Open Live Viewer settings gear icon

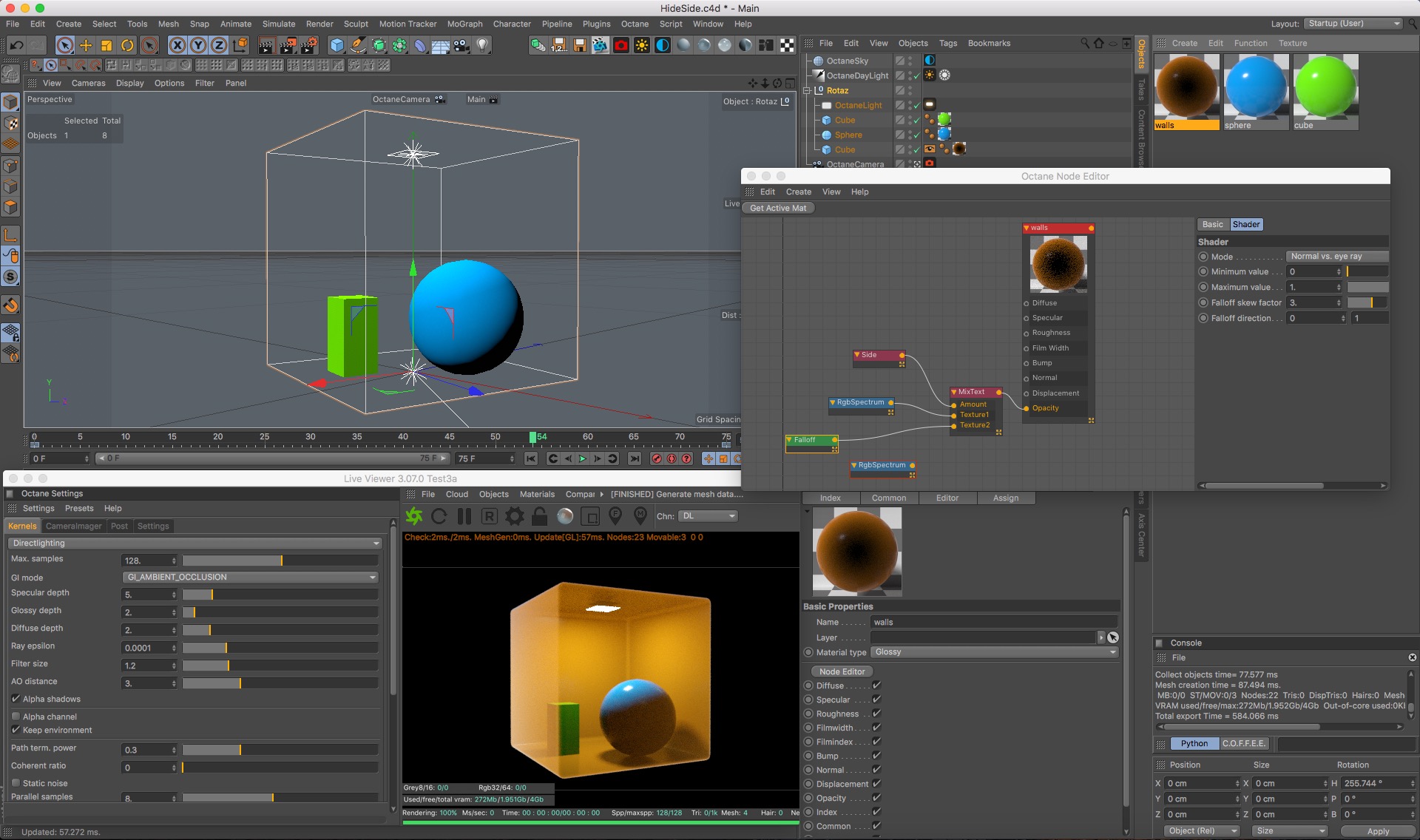coord(515,516)
